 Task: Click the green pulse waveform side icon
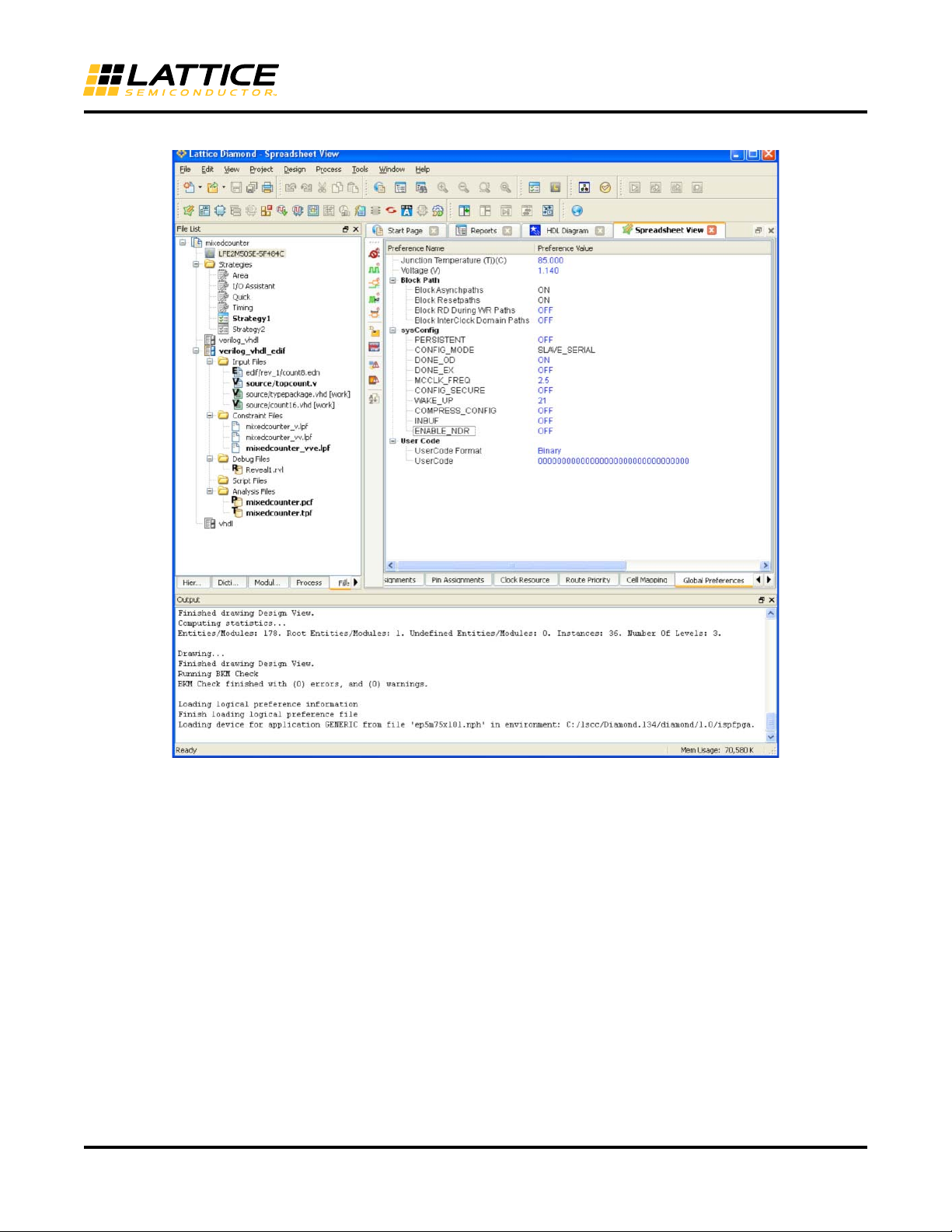click(x=375, y=269)
